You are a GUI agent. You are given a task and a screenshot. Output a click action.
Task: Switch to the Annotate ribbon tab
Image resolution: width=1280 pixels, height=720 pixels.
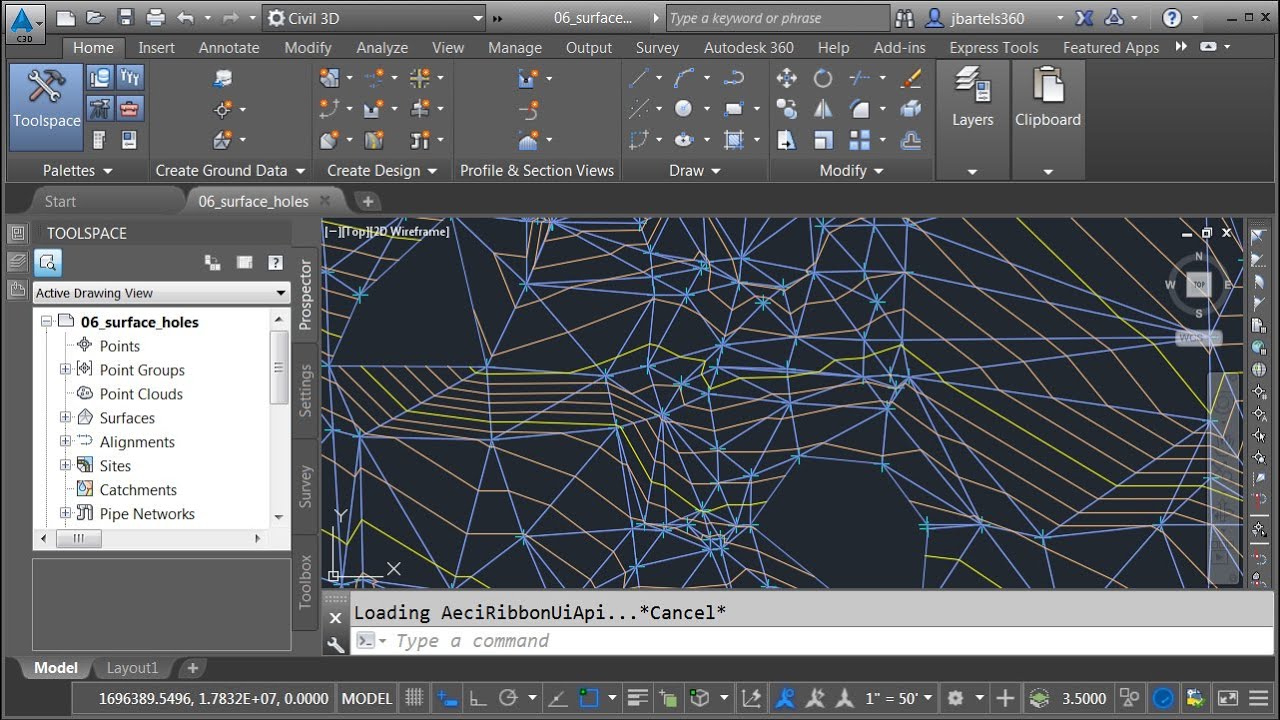coord(228,47)
